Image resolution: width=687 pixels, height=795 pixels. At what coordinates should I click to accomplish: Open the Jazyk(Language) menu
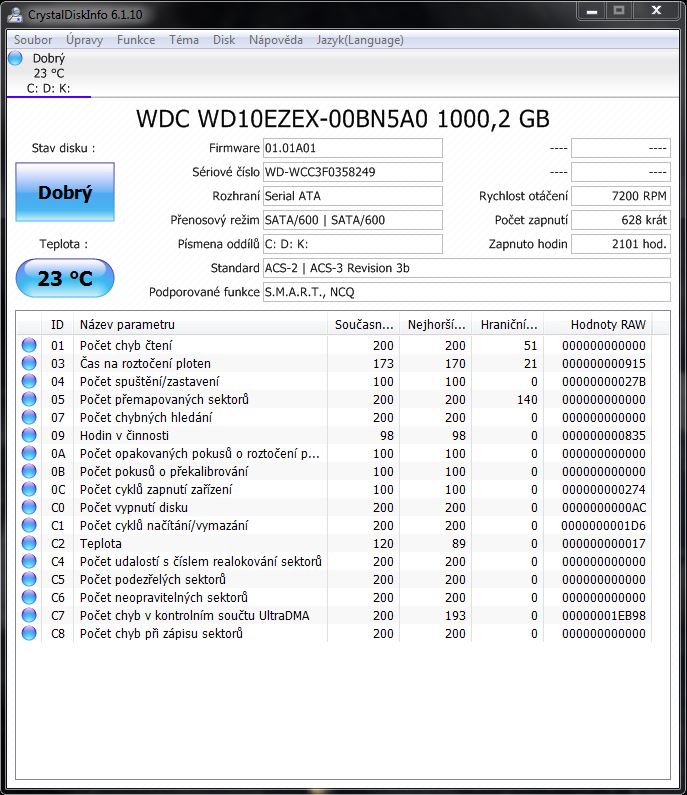pos(360,40)
